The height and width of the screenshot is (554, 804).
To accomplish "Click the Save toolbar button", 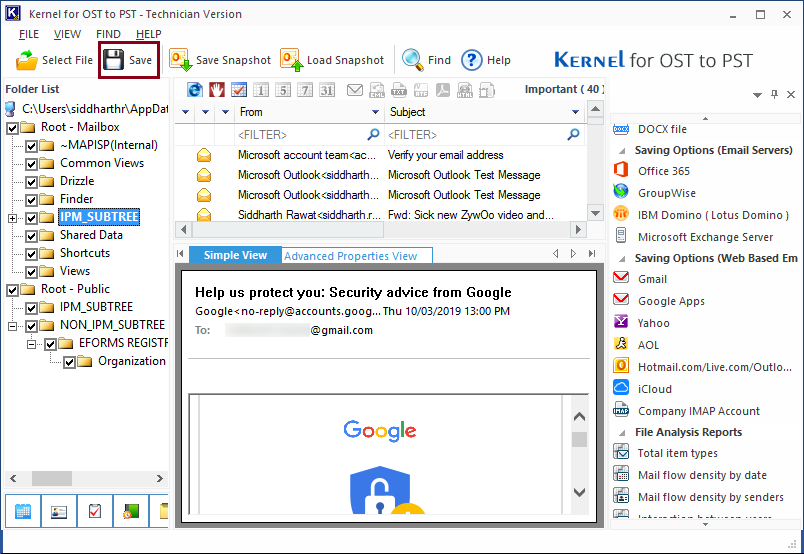I will pyautogui.click(x=128, y=60).
